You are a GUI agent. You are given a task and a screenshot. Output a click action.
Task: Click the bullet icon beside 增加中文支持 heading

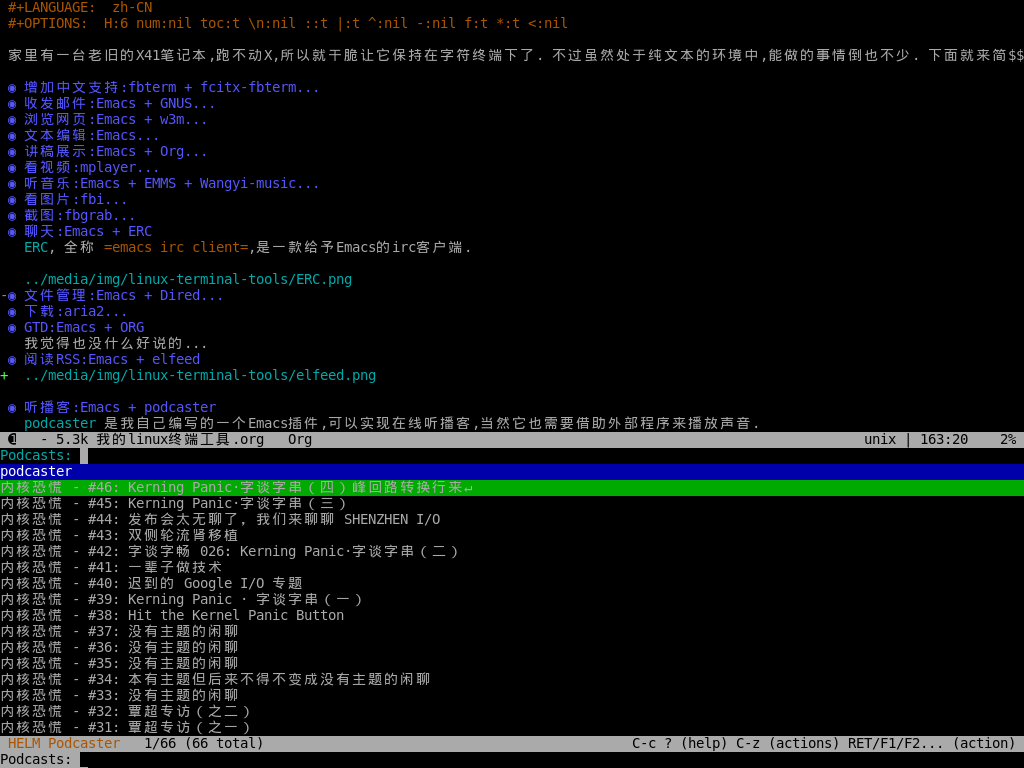(12, 88)
